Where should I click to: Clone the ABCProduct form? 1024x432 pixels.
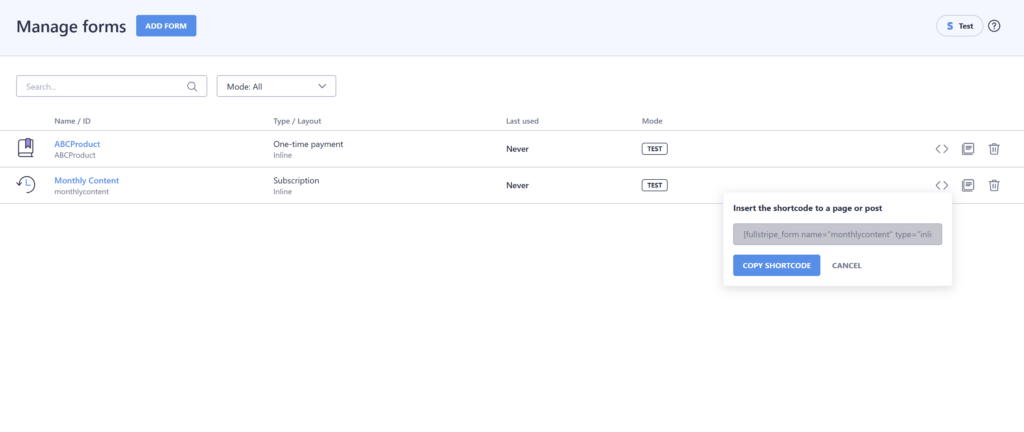click(968, 149)
